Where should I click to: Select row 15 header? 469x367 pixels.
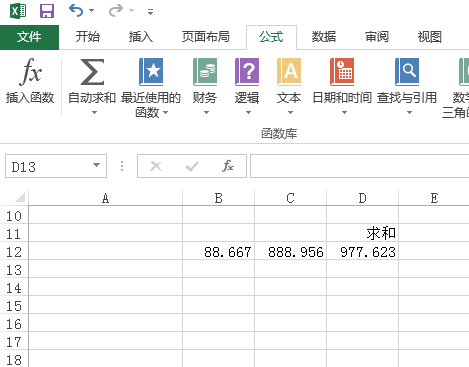click(14, 306)
